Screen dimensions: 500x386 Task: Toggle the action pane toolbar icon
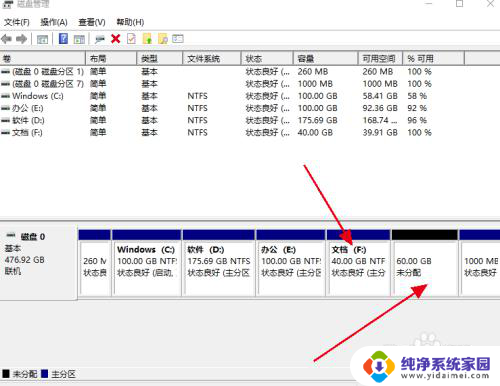click(79, 39)
